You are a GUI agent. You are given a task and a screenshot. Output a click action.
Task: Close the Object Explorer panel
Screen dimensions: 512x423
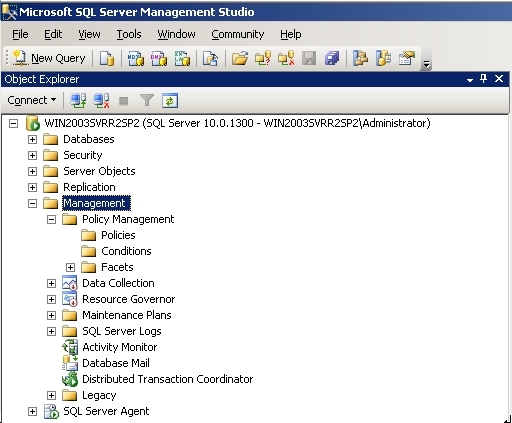click(x=499, y=79)
